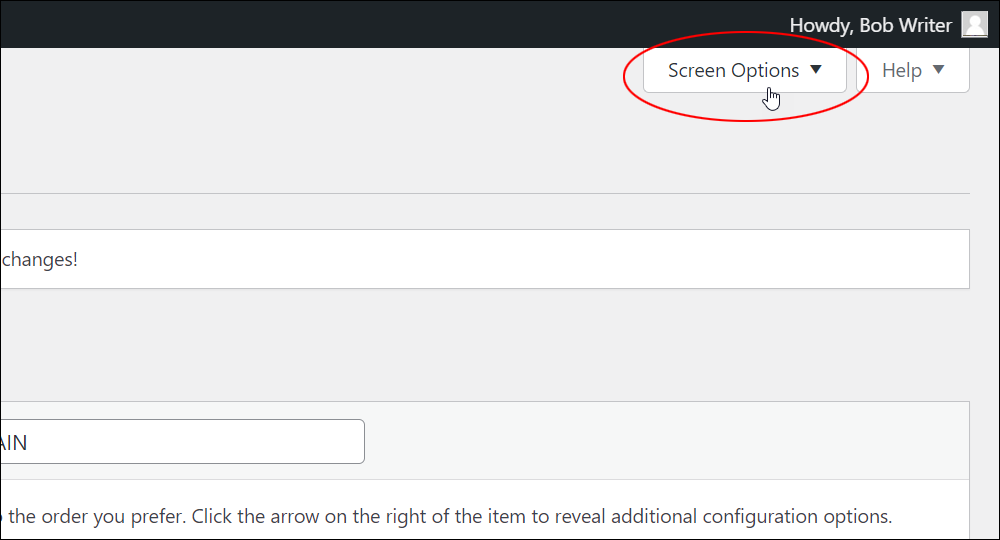Click Bob Writer's avatar image
Viewport: 1000px width, 540px height.
(x=974, y=25)
